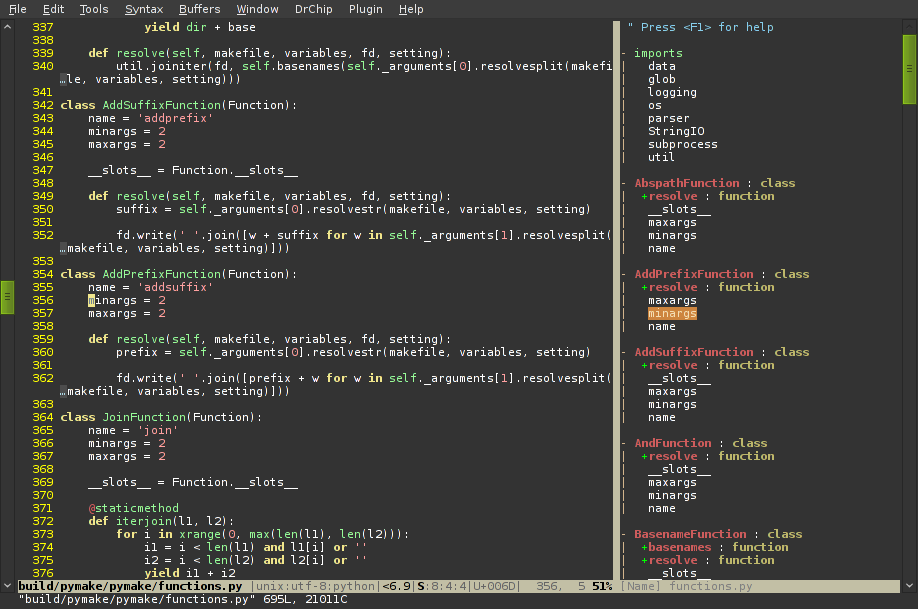Open the Buffers menu
This screenshot has width=918, height=609.
point(199,9)
